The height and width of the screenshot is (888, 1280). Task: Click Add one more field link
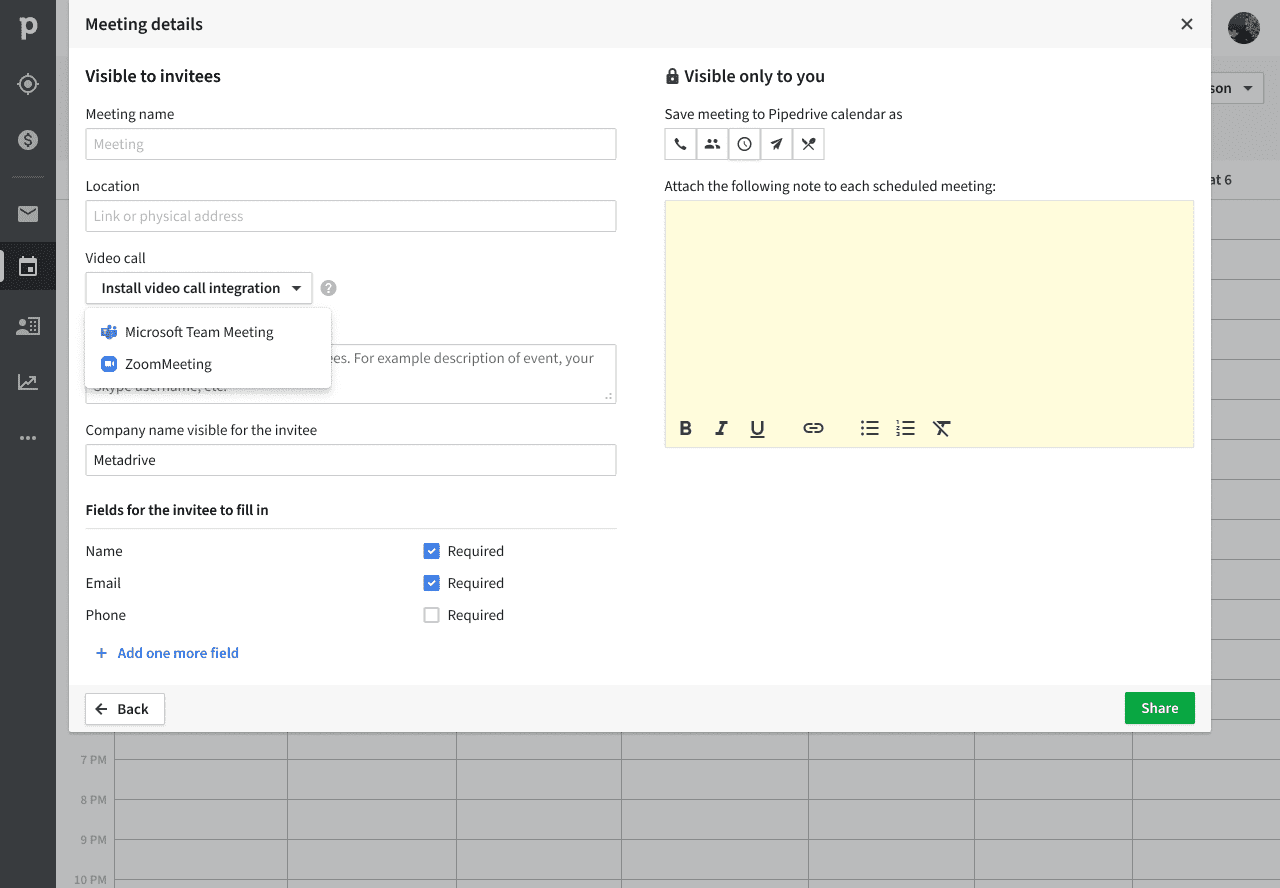click(167, 653)
